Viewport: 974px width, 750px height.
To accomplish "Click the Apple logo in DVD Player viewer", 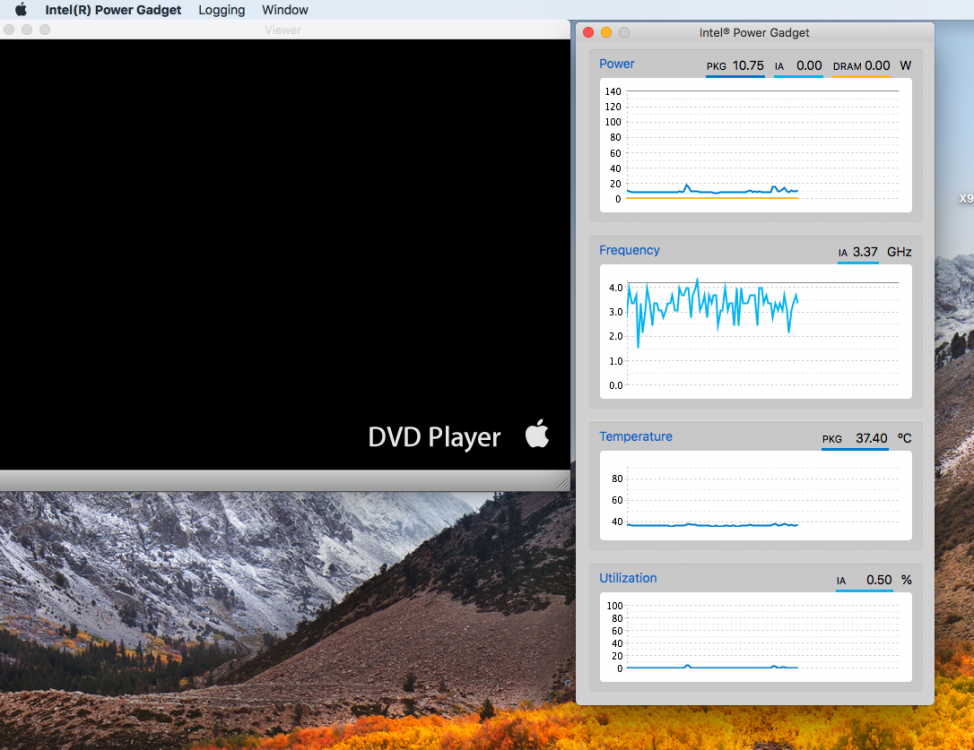I will (x=537, y=433).
